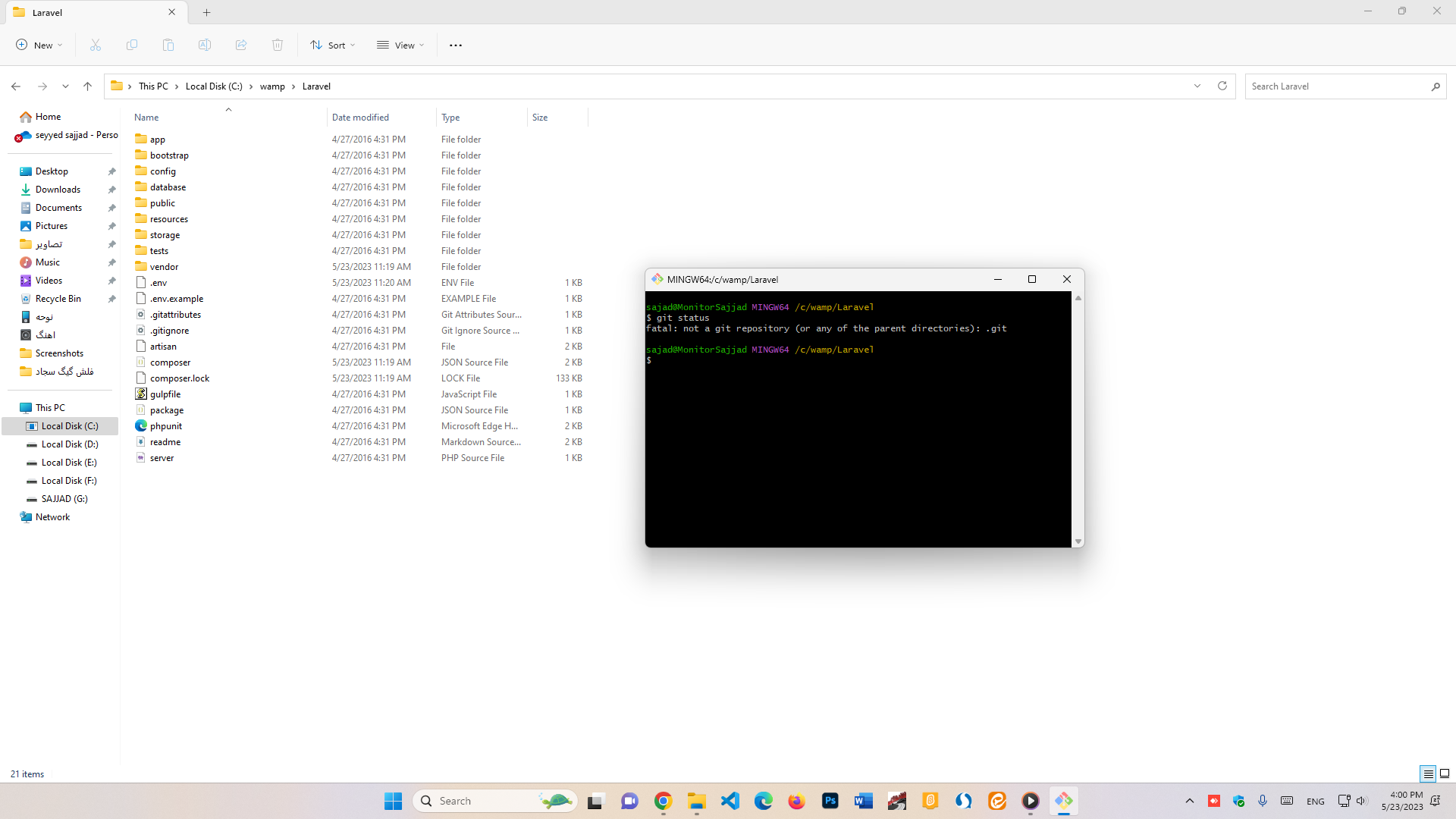The height and width of the screenshot is (819, 1456).
Task: Launch Visual Studio Code from taskbar
Action: point(730,801)
